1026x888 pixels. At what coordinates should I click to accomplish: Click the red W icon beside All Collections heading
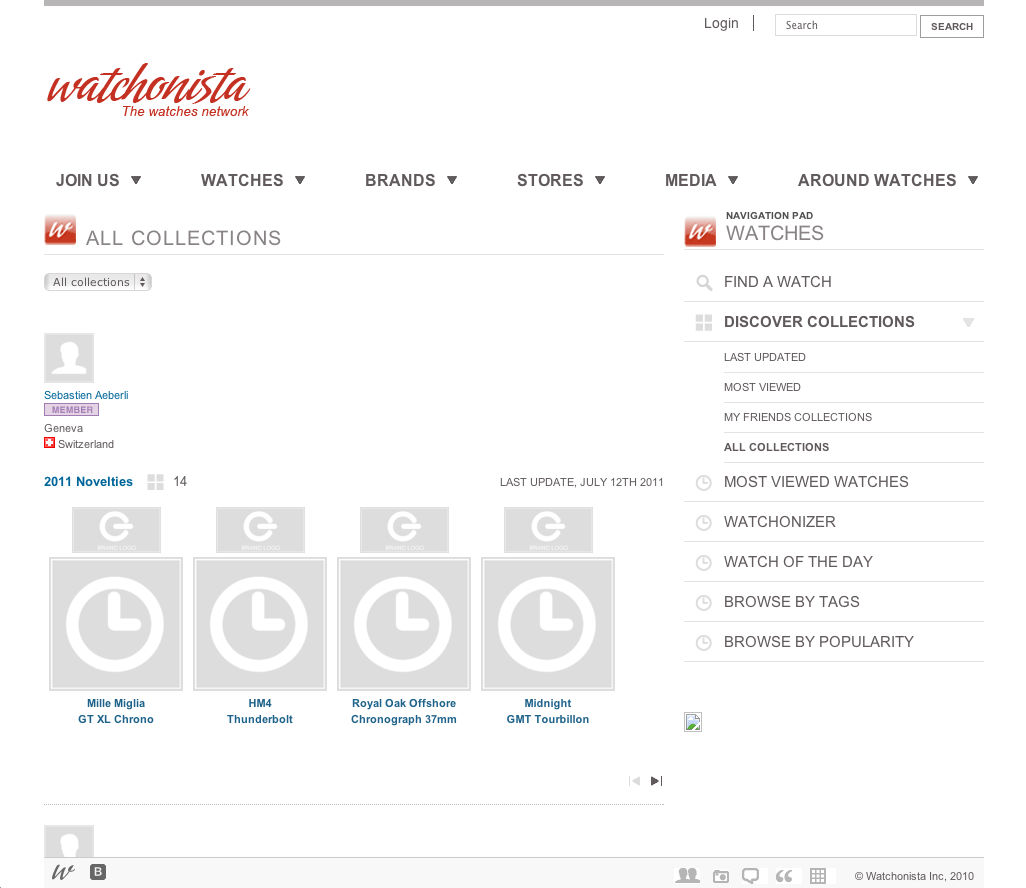tap(60, 230)
